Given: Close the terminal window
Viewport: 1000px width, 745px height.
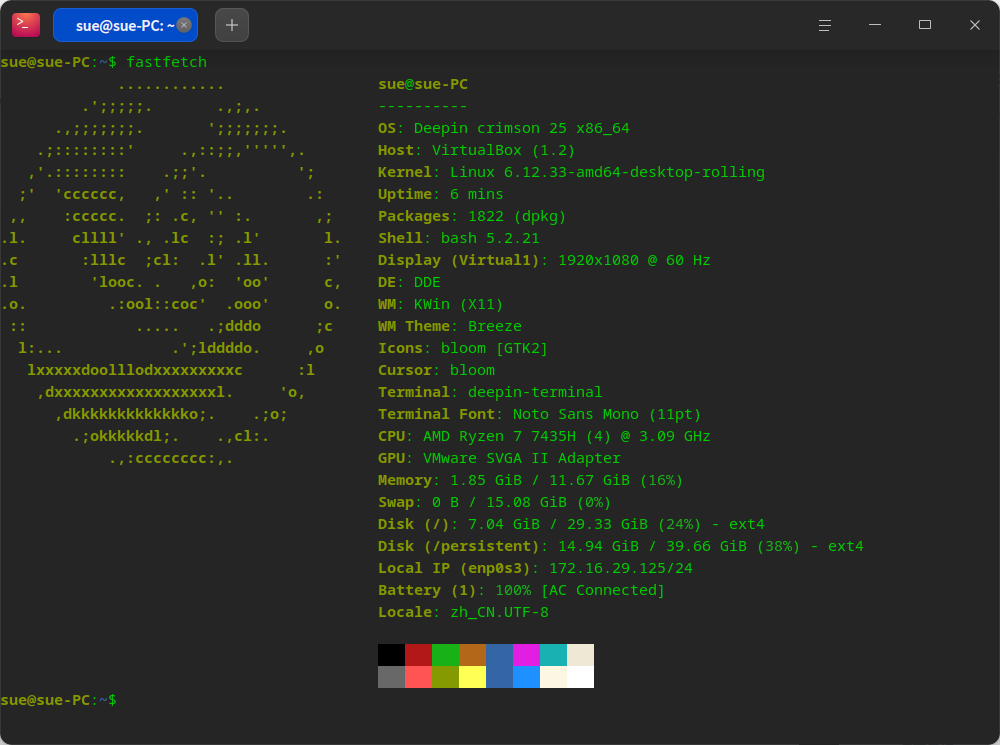Looking at the screenshot, I should pyautogui.click(x=974, y=25).
